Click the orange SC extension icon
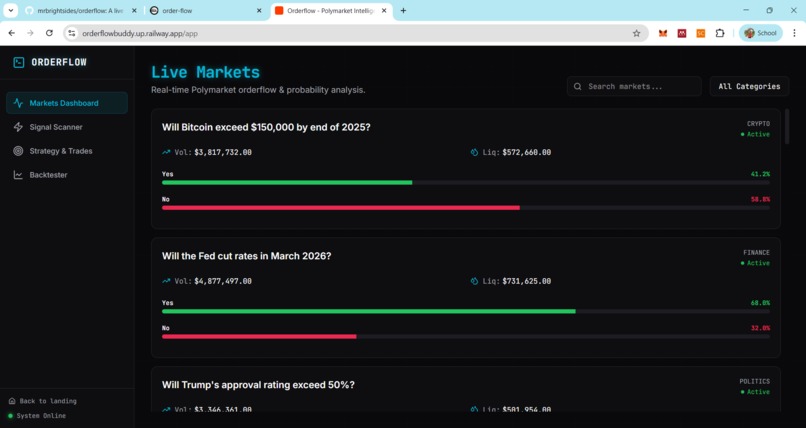 [701, 33]
